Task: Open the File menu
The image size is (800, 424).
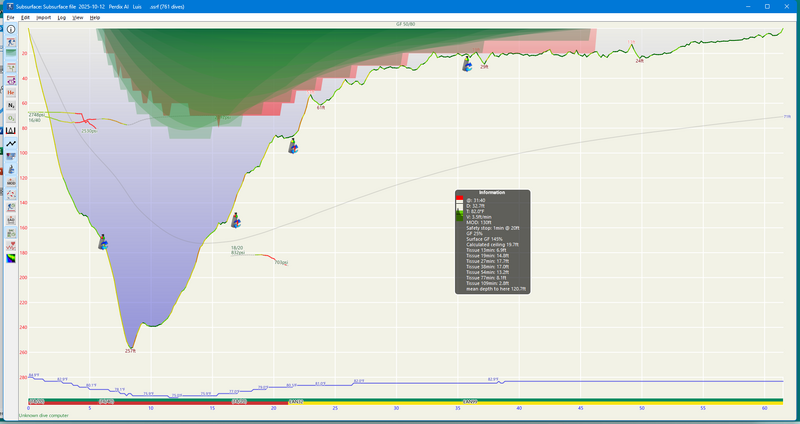Action: 10,18
